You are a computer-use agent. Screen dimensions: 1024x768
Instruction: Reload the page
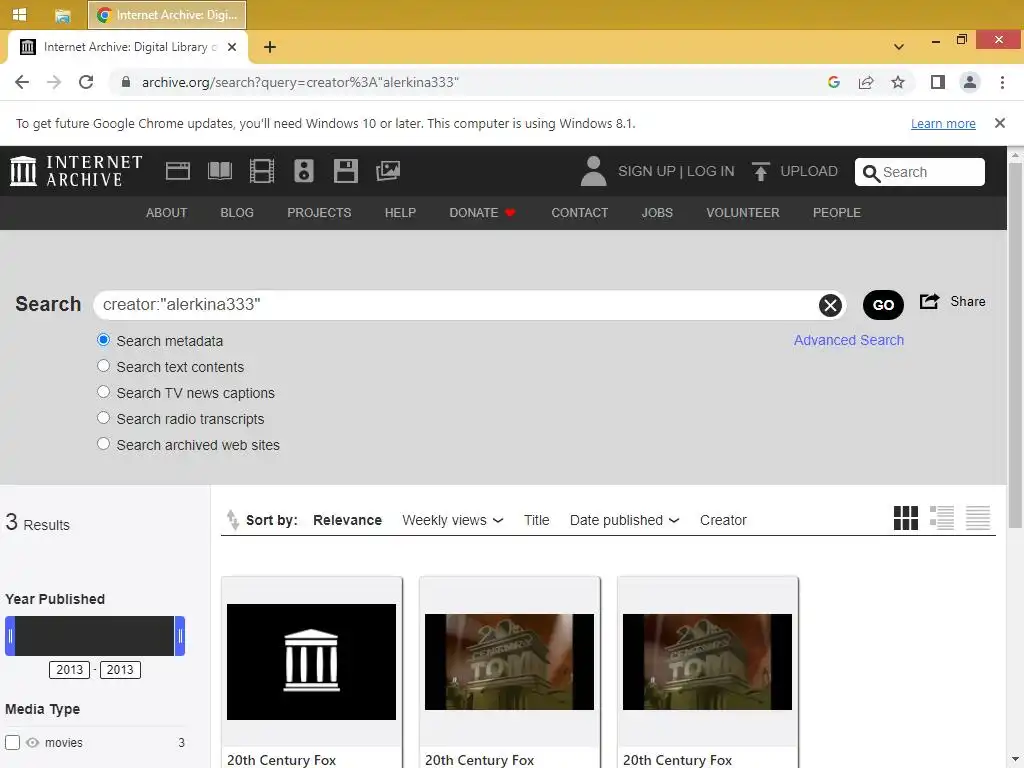pos(86,82)
